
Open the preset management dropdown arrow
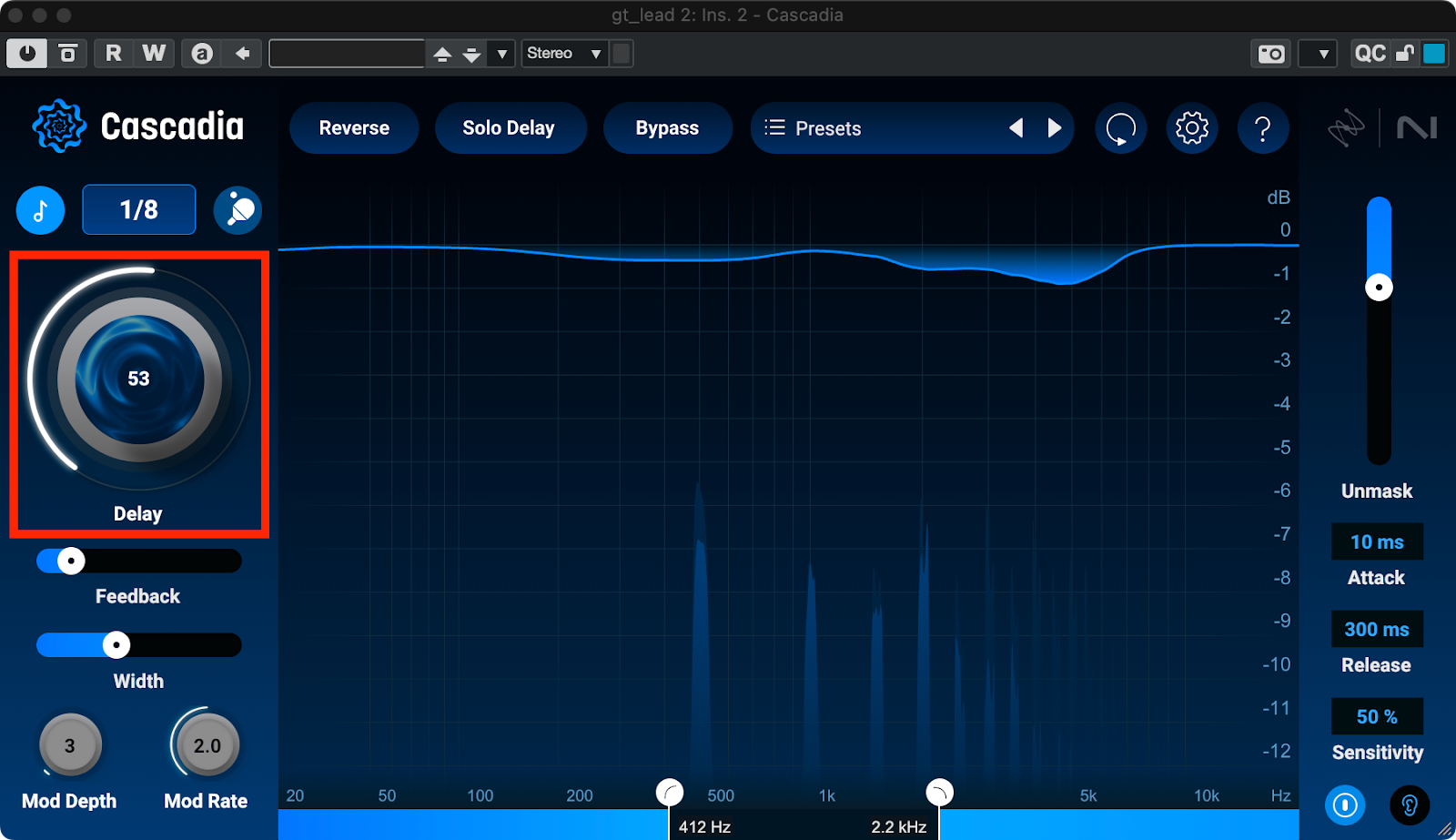coord(501,55)
